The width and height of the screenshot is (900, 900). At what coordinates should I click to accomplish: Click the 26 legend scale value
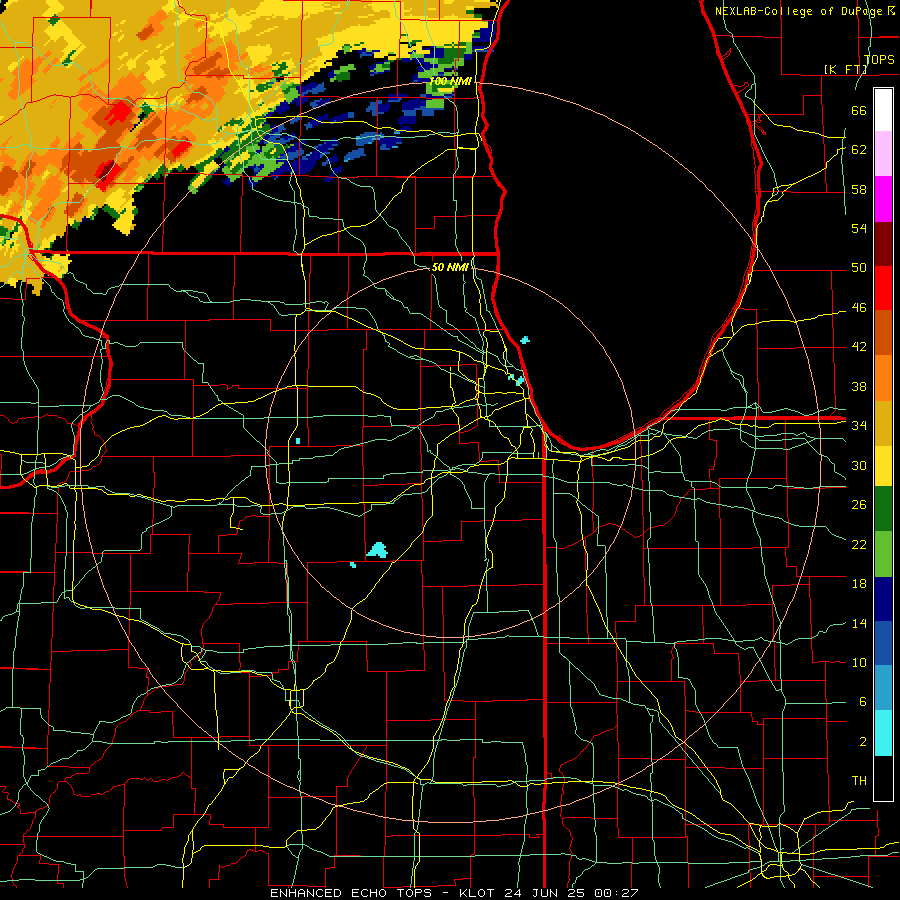pos(859,505)
